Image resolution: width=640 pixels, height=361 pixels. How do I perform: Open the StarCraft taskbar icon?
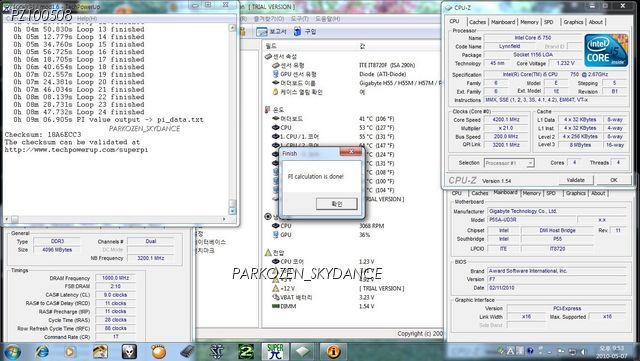tap(216, 352)
